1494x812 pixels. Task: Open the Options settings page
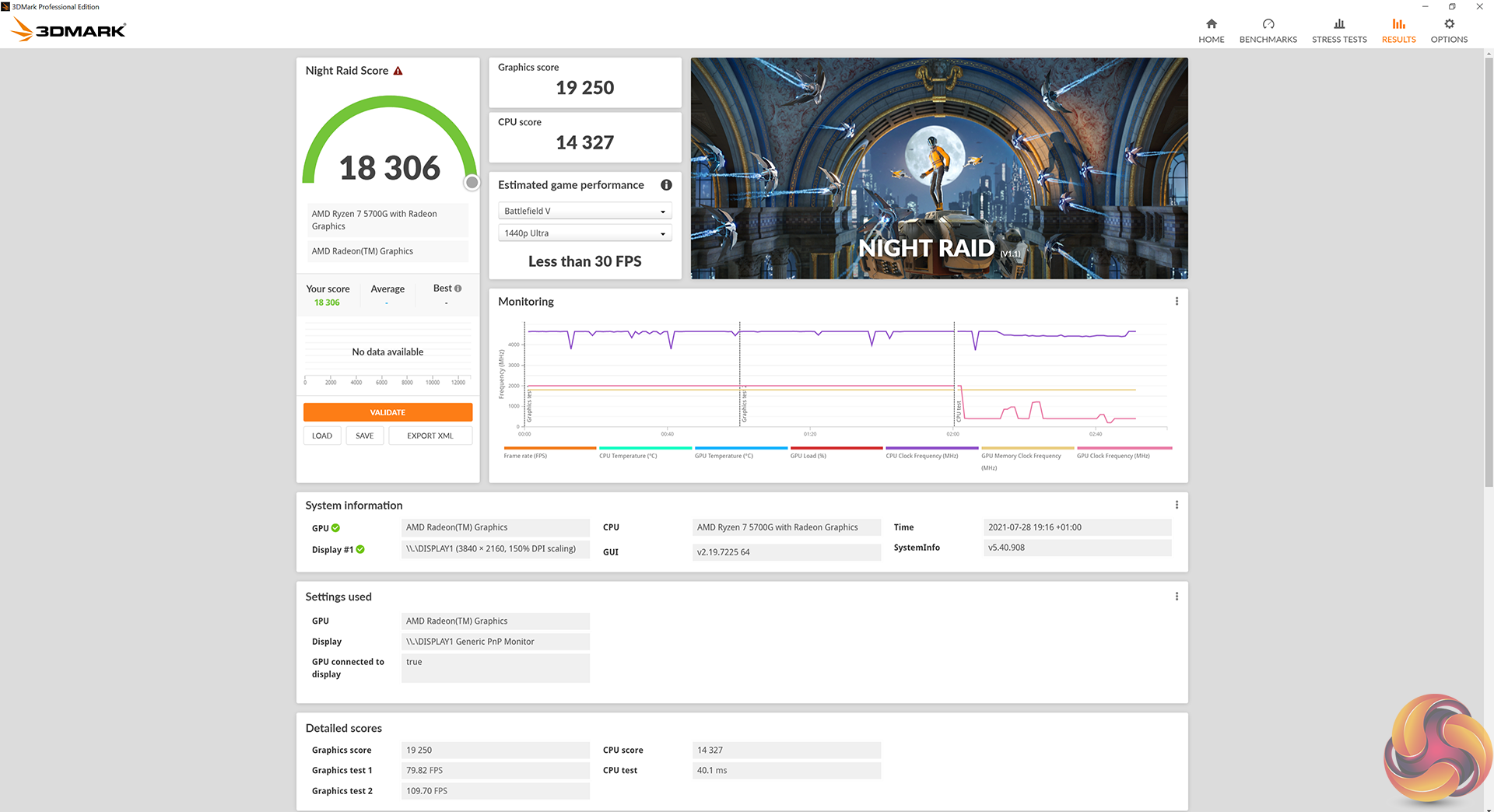tap(1448, 31)
